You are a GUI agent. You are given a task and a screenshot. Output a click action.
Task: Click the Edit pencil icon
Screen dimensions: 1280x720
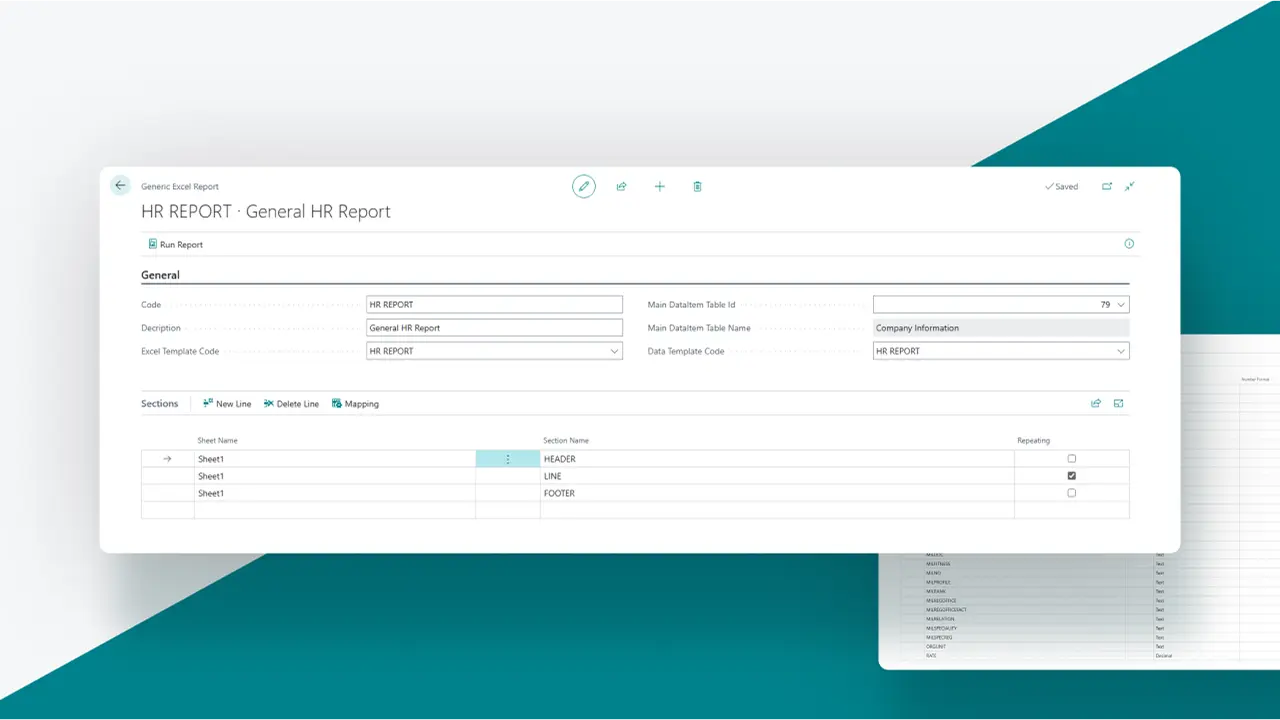pyautogui.click(x=584, y=186)
